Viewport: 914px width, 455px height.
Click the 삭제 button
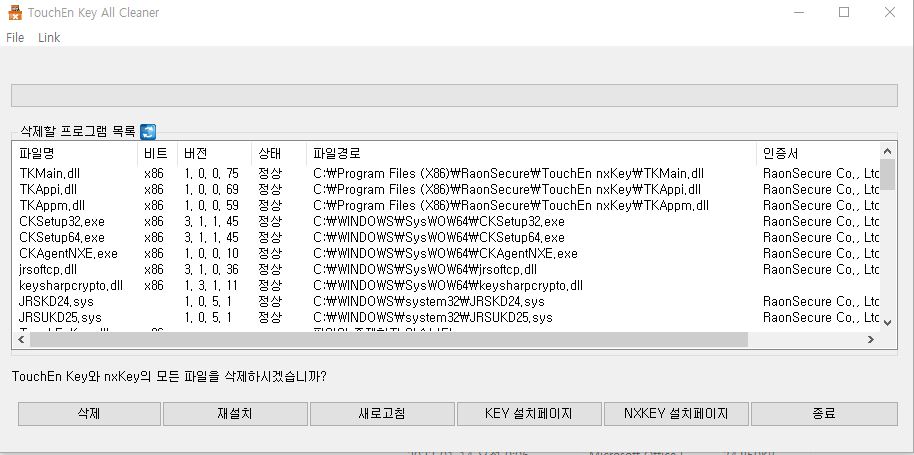89,414
